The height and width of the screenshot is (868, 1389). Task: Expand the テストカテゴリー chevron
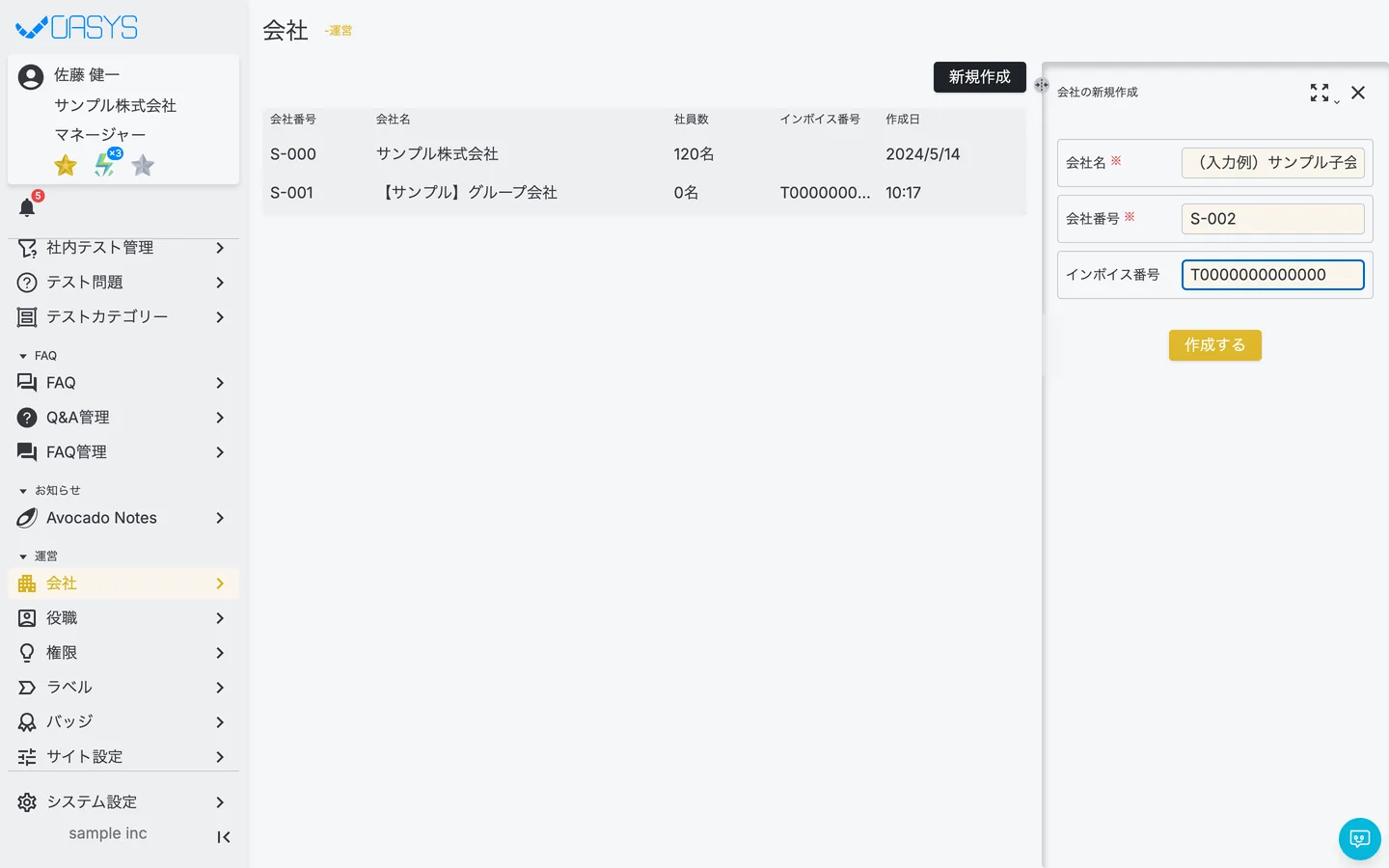[220, 317]
